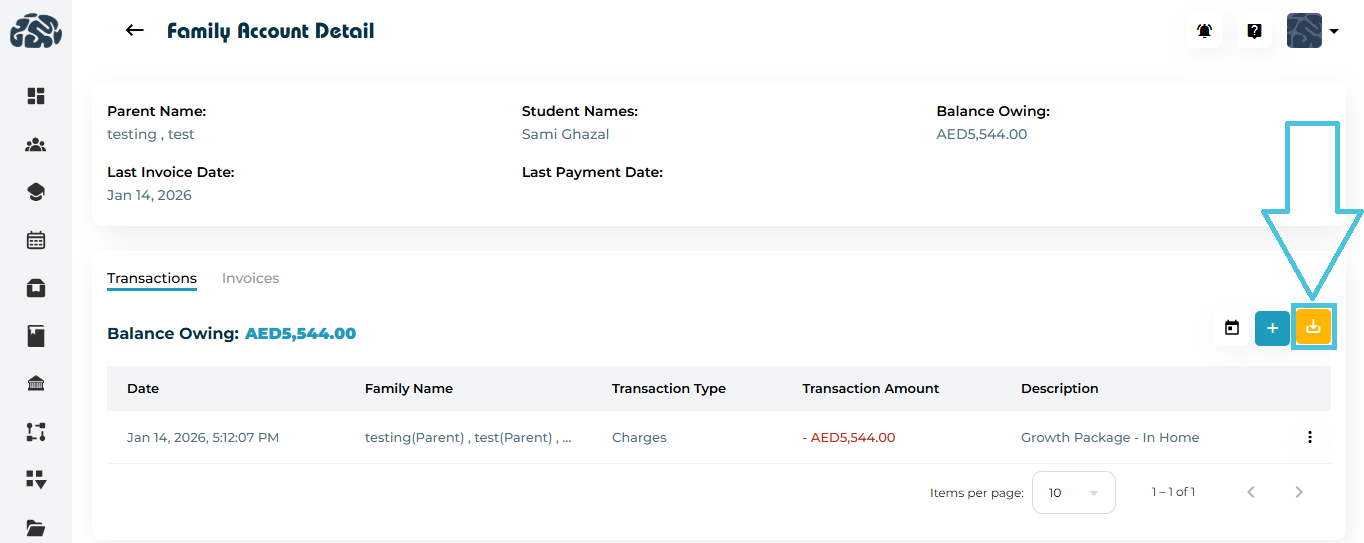
Task: Open the help question mark icon
Action: pos(1254,31)
